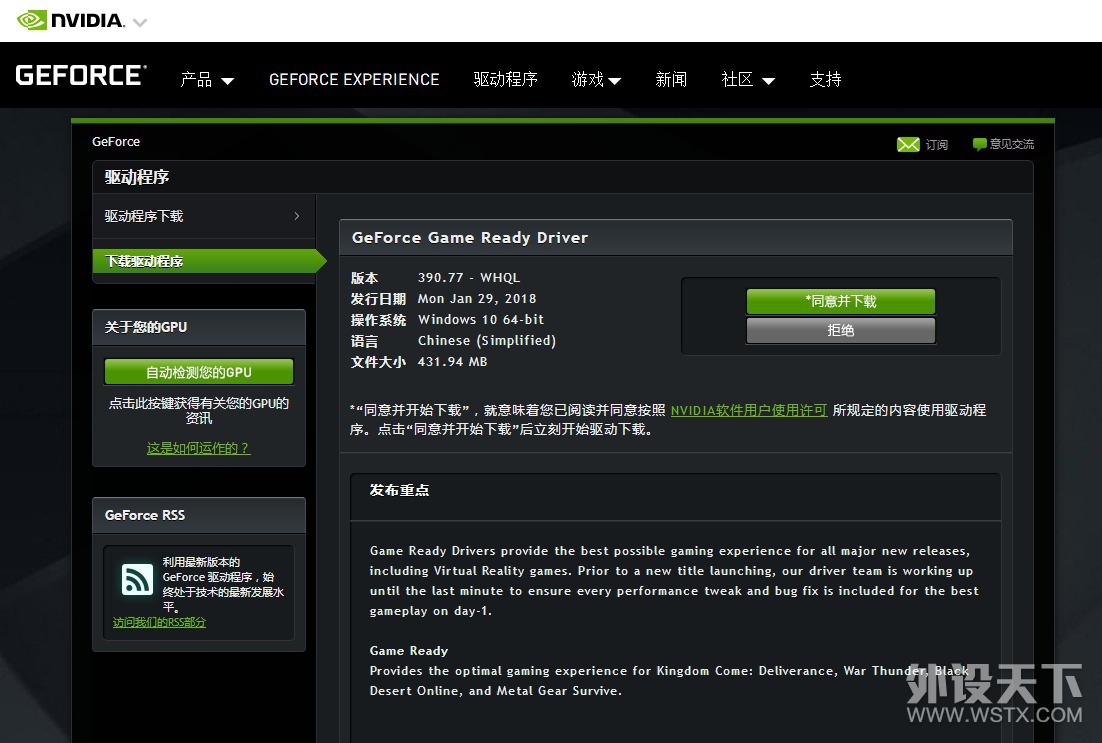The image size is (1102, 743).
Task: Click the 订阅 envelope icon
Action: tap(908, 144)
